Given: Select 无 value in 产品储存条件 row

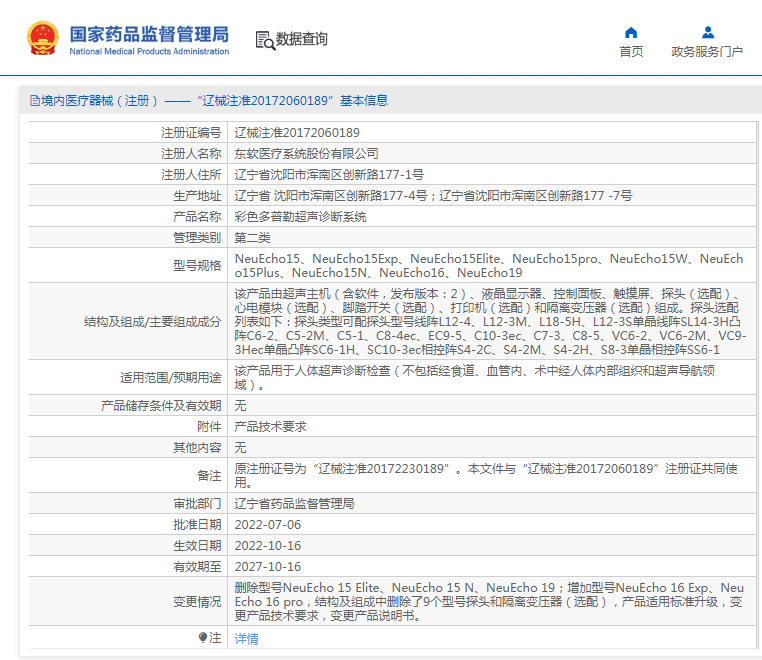Looking at the screenshot, I should click(x=241, y=405).
